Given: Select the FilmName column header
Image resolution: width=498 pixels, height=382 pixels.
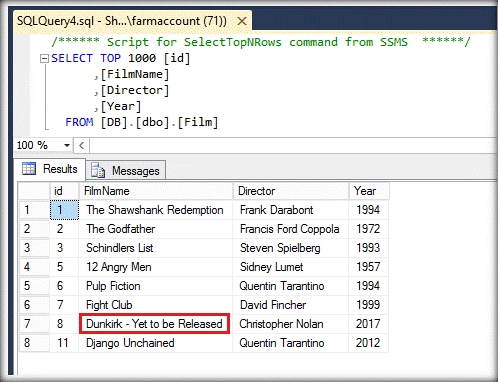Looking at the screenshot, I should tap(156, 191).
